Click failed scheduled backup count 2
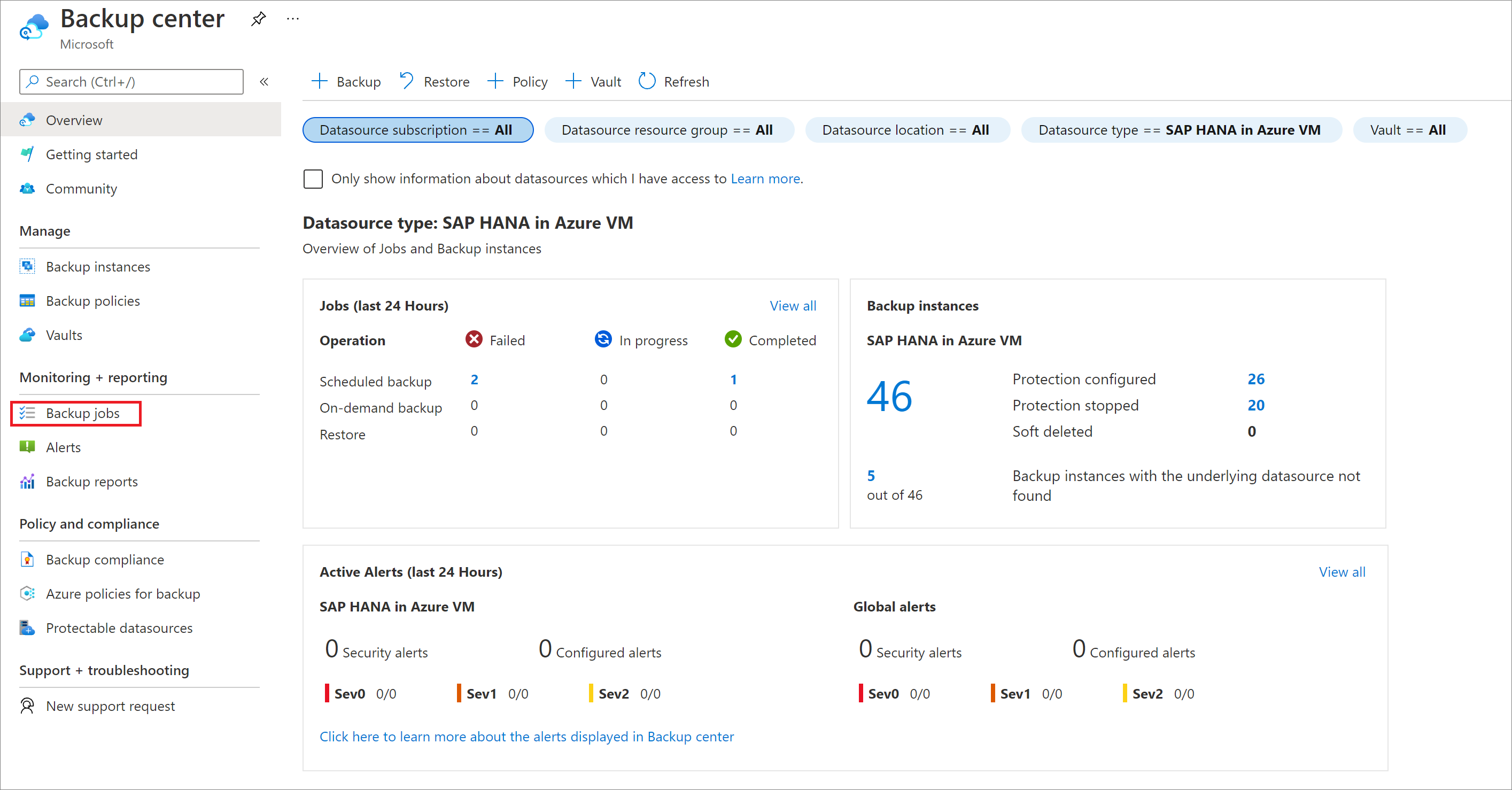The width and height of the screenshot is (1512, 790). (x=474, y=381)
